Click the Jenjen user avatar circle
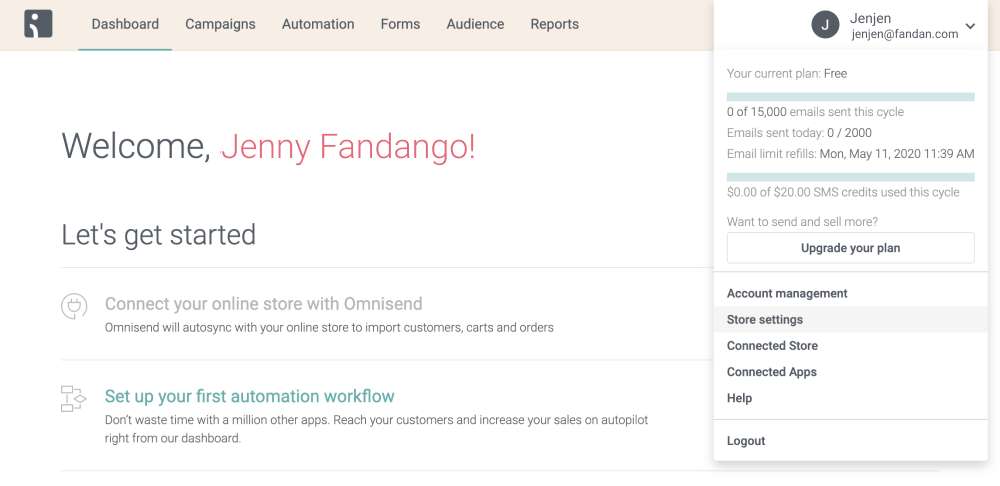The width and height of the screenshot is (1000, 486). click(825, 25)
